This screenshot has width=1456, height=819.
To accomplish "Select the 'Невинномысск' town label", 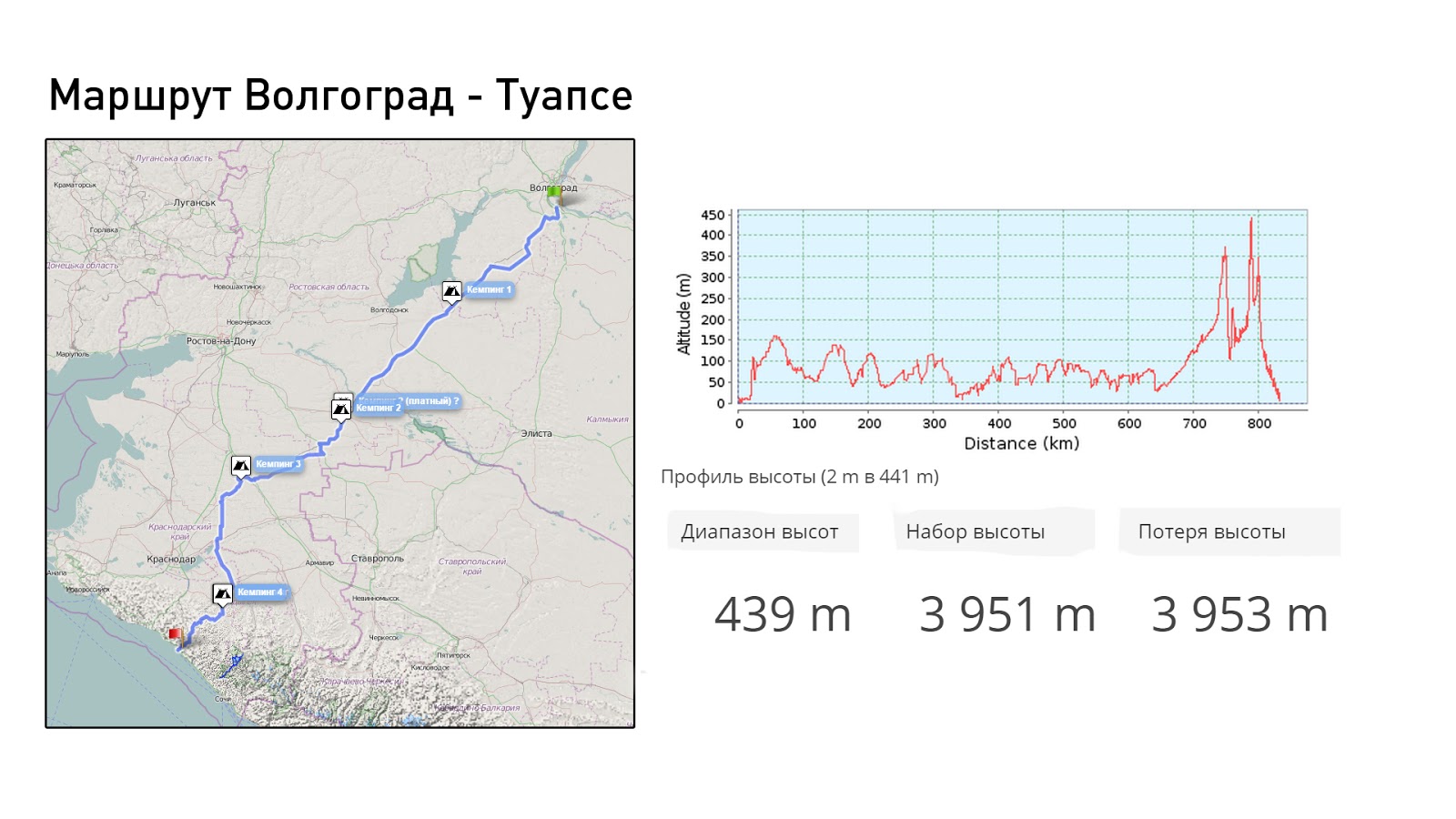I will 376,598.
